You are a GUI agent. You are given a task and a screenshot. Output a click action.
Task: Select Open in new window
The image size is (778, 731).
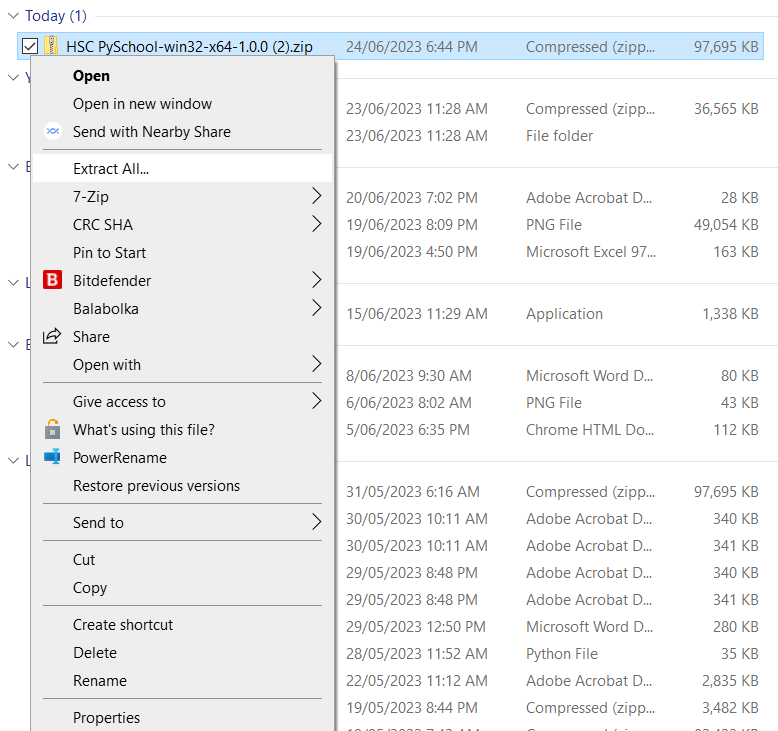142,104
